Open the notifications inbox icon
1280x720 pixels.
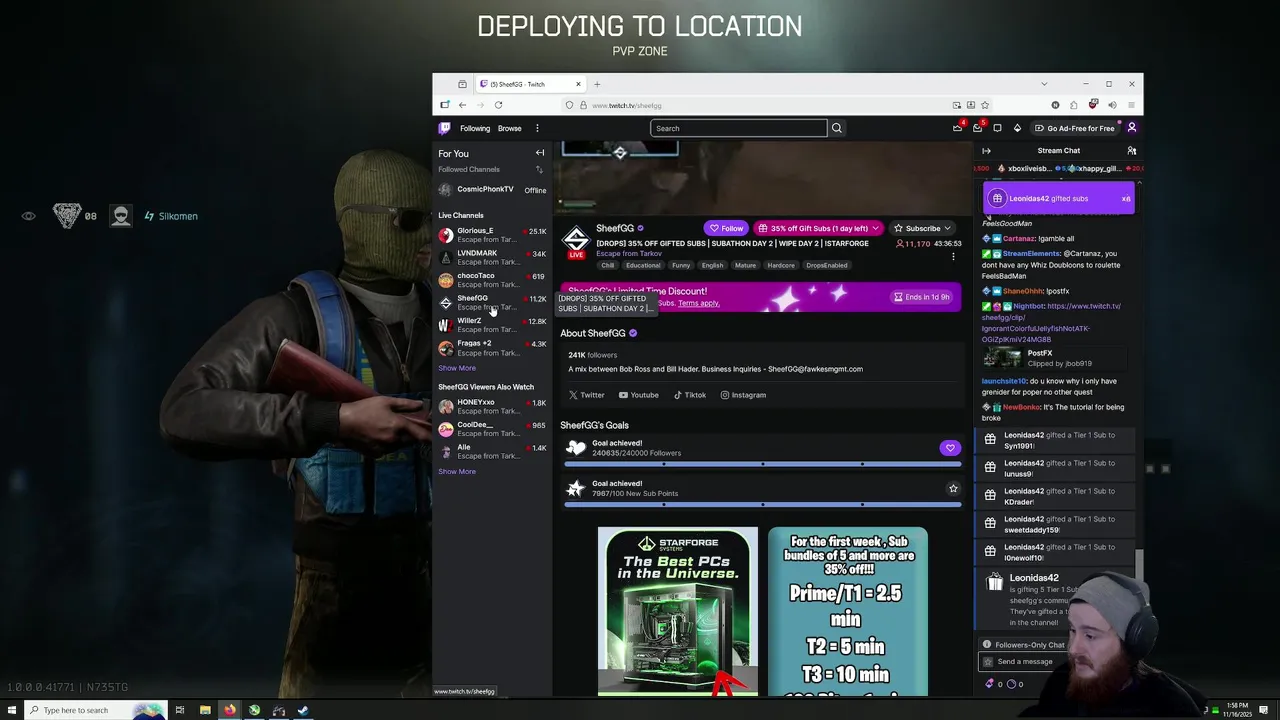coord(977,128)
